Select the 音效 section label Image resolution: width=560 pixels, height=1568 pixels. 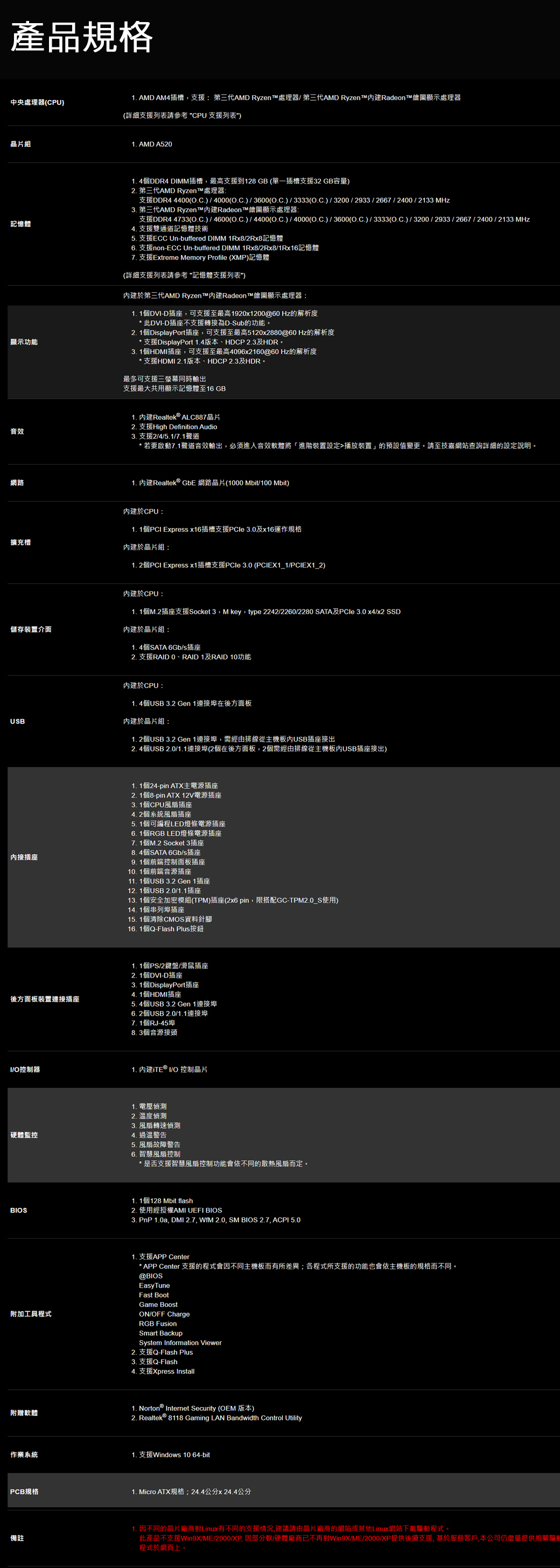pos(17,432)
